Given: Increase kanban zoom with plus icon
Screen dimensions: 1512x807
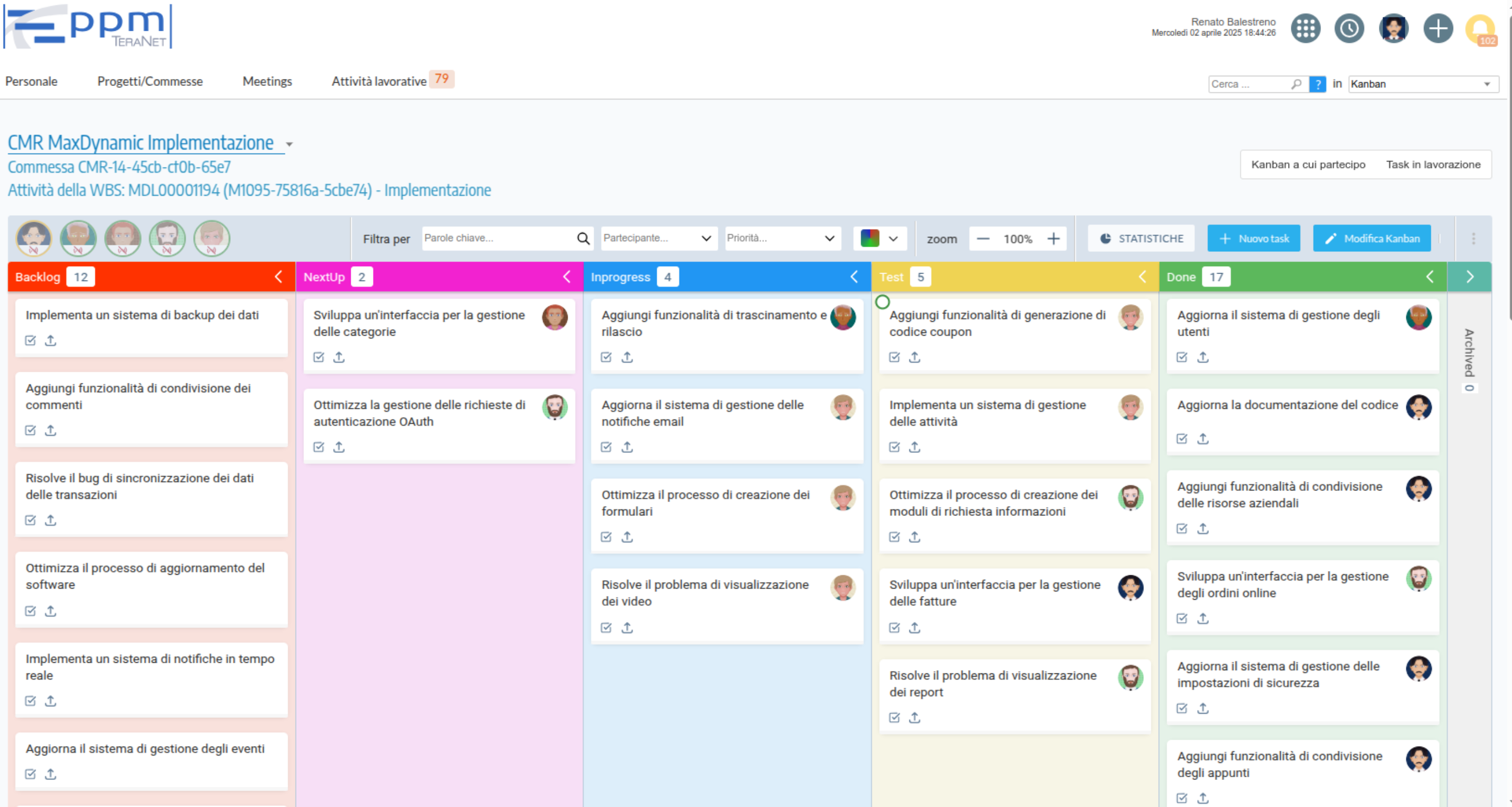Looking at the screenshot, I should [x=1054, y=239].
